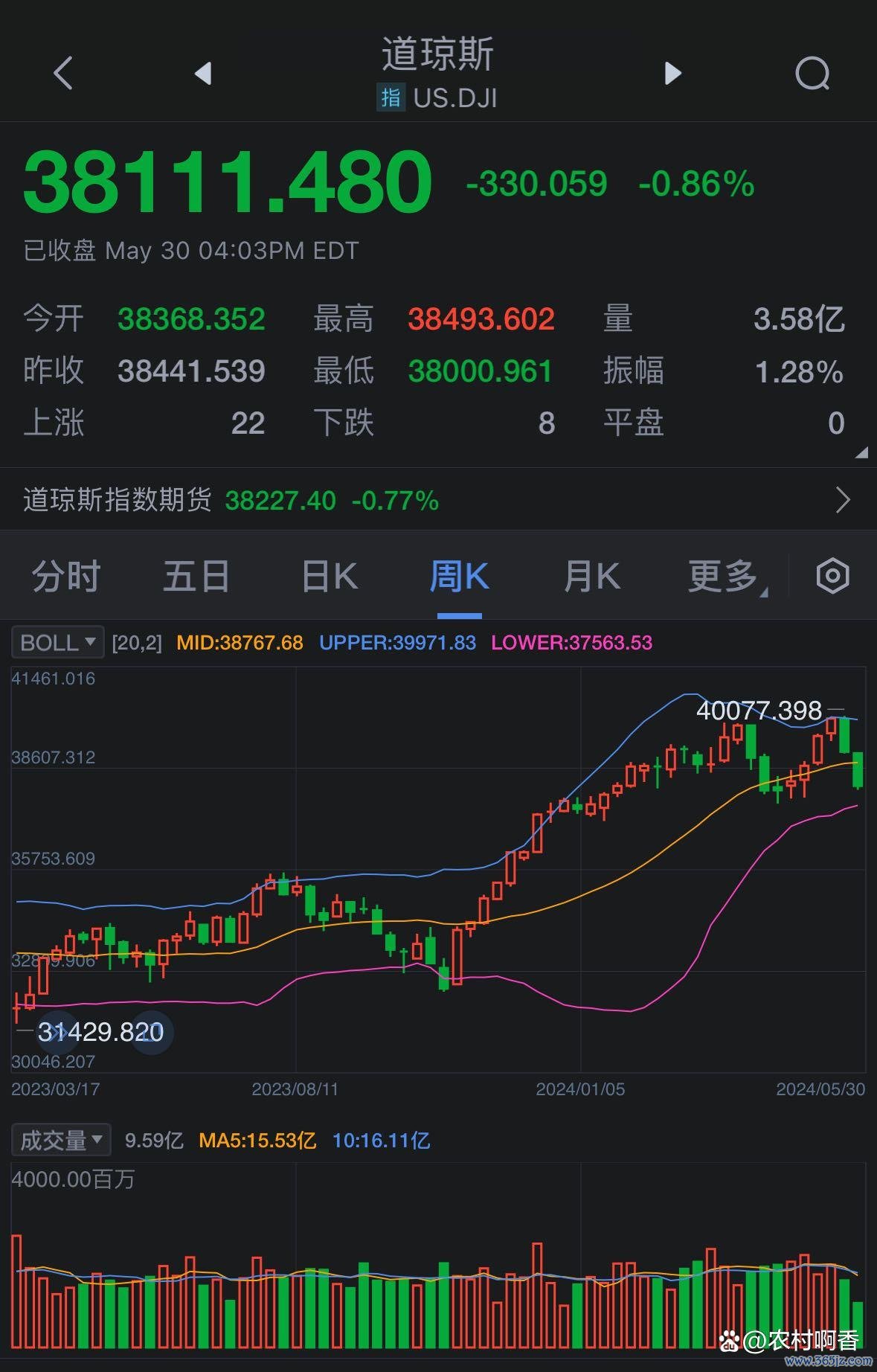Tap UPPER:39971.83 label
Screen dimensions: 877x1372
click(x=397, y=642)
